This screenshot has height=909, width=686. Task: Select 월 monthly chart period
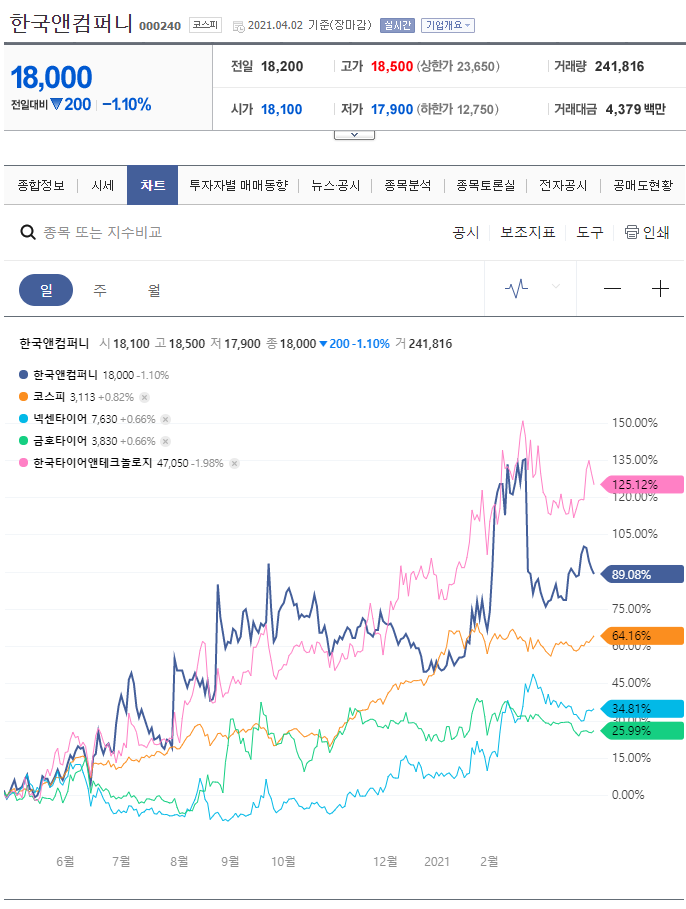coord(154,290)
